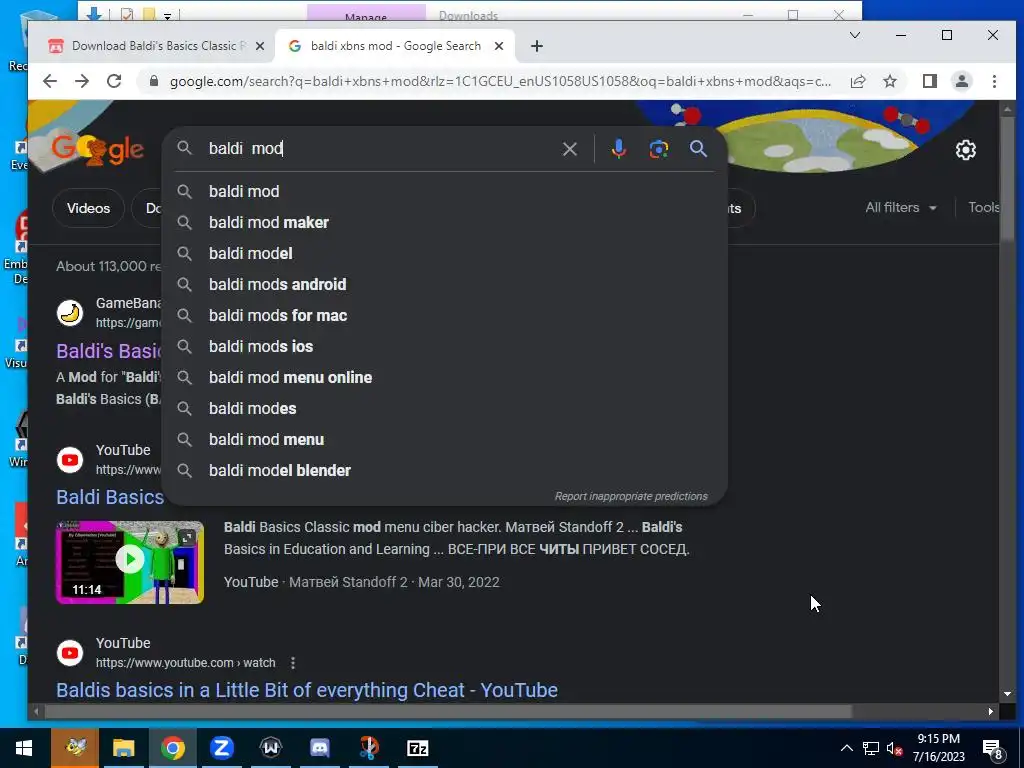Open Chrome side panel
The width and height of the screenshot is (1024, 768).
coord(929,81)
